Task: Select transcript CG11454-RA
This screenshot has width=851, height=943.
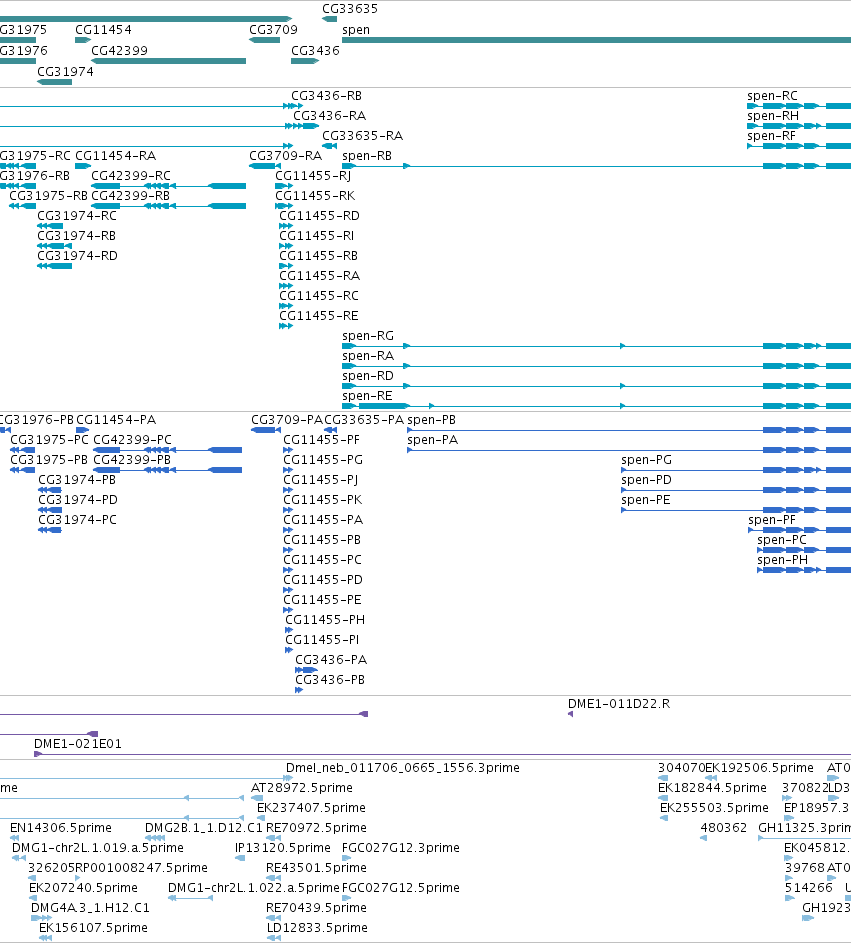Action: [x=115, y=156]
